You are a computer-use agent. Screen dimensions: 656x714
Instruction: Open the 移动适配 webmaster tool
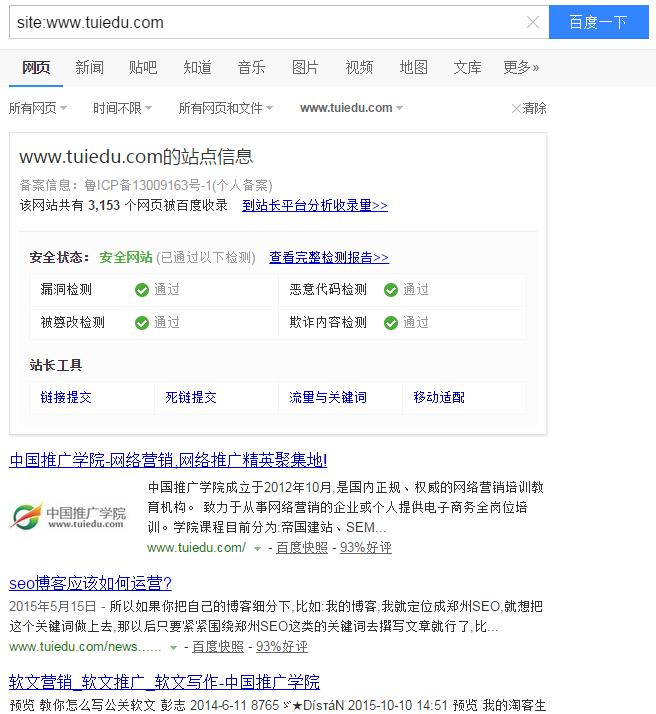tap(439, 398)
